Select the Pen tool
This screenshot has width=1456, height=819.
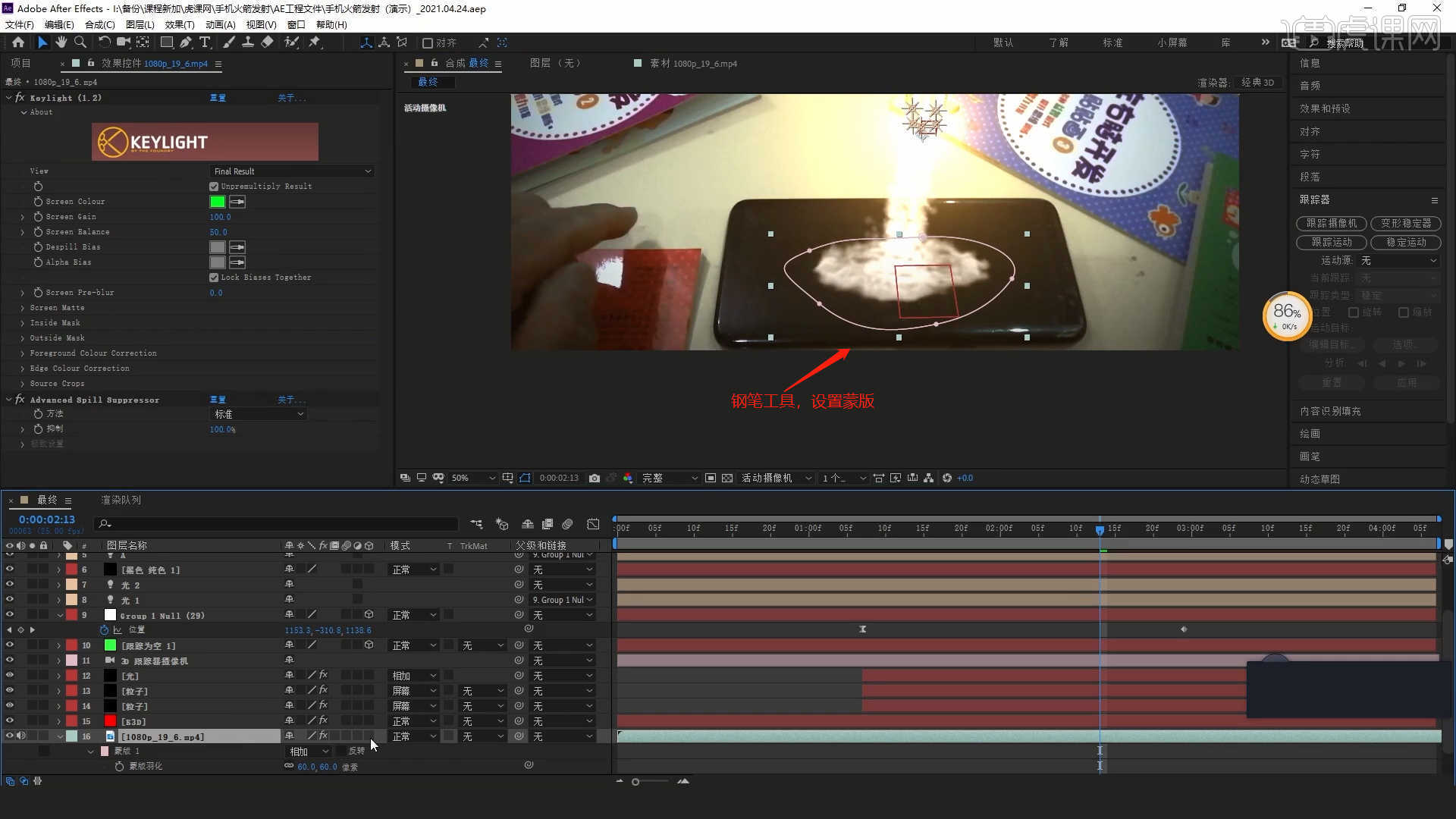point(186,42)
